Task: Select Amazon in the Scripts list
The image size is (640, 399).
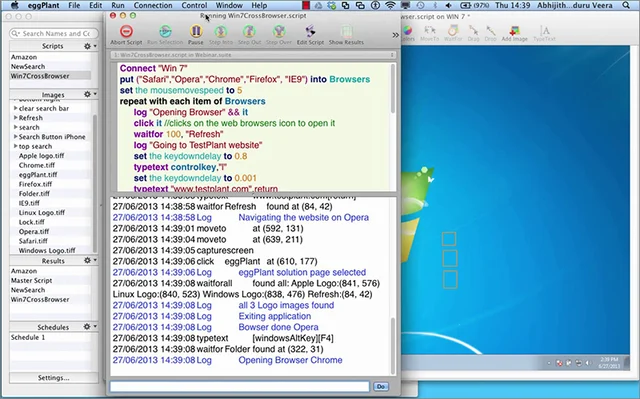Action: coord(24,57)
